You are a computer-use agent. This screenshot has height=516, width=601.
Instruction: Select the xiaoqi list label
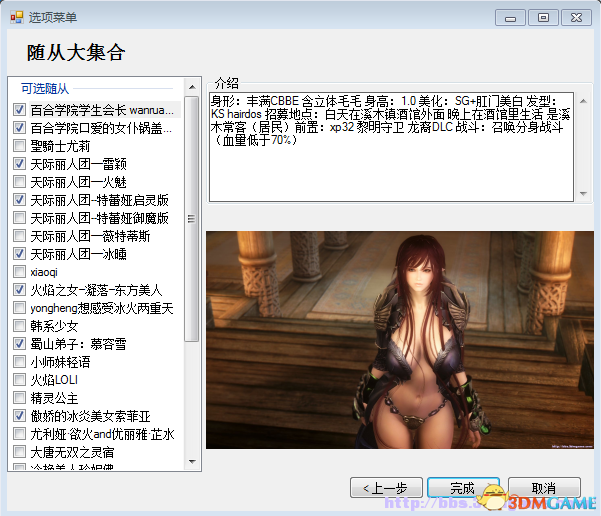[44, 272]
